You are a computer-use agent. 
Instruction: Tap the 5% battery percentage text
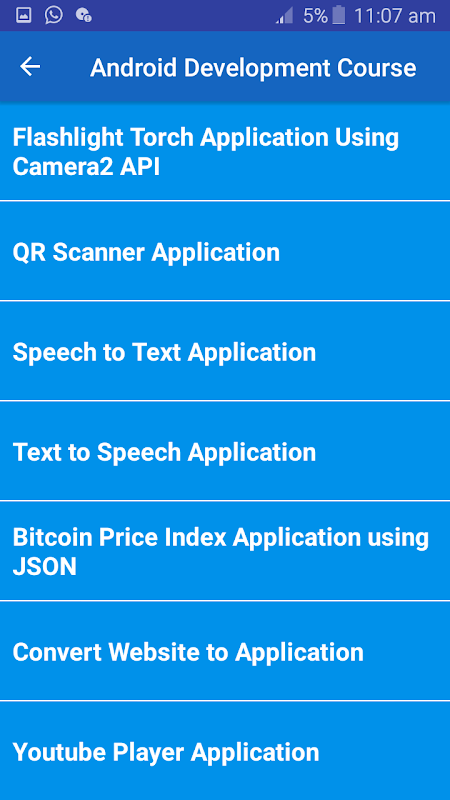(315, 16)
